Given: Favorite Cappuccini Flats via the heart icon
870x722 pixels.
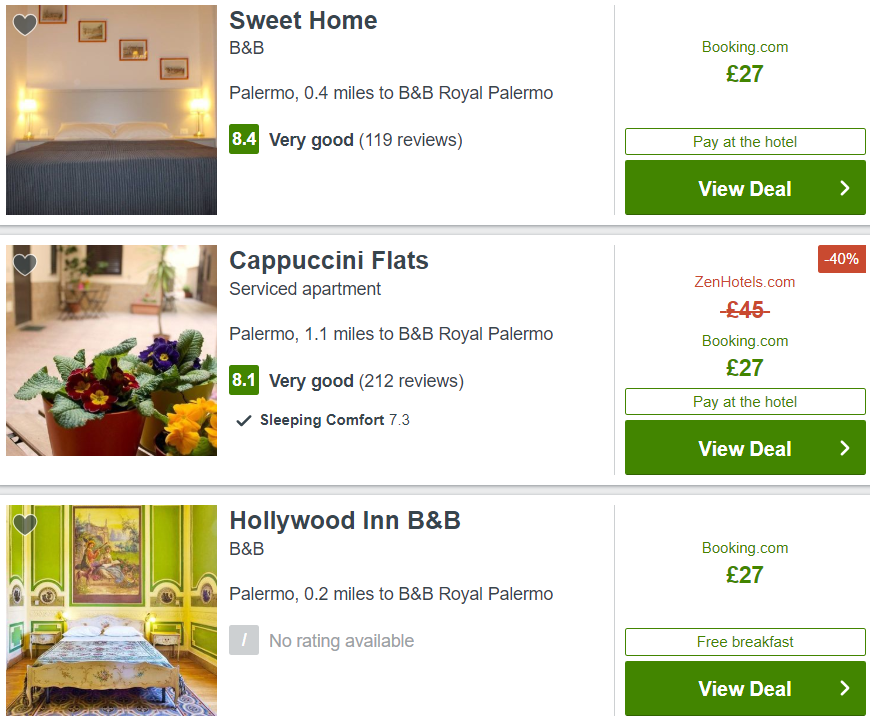Looking at the screenshot, I should (x=25, y=264).
